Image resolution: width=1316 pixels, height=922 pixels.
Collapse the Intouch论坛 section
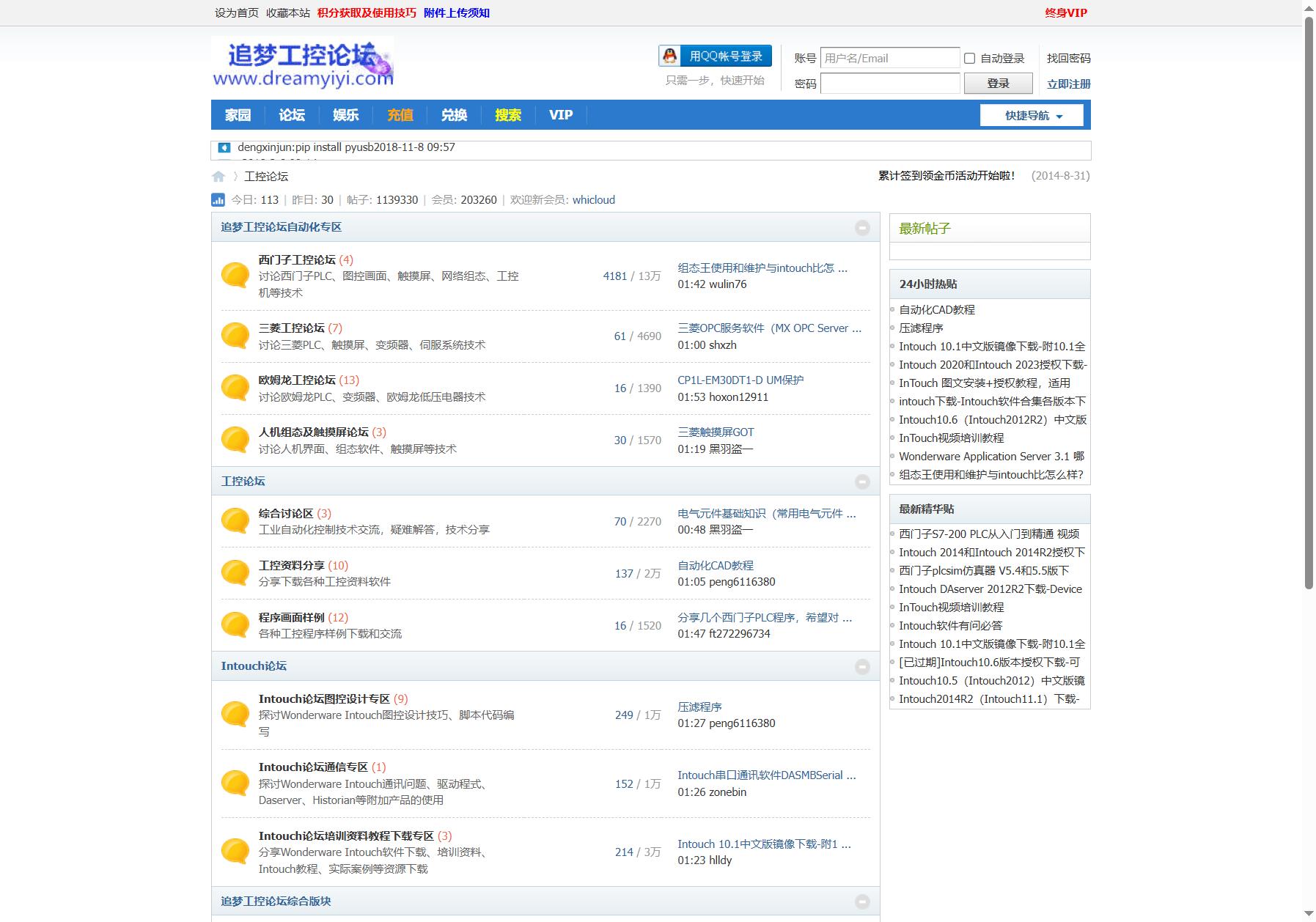[862, 667]
